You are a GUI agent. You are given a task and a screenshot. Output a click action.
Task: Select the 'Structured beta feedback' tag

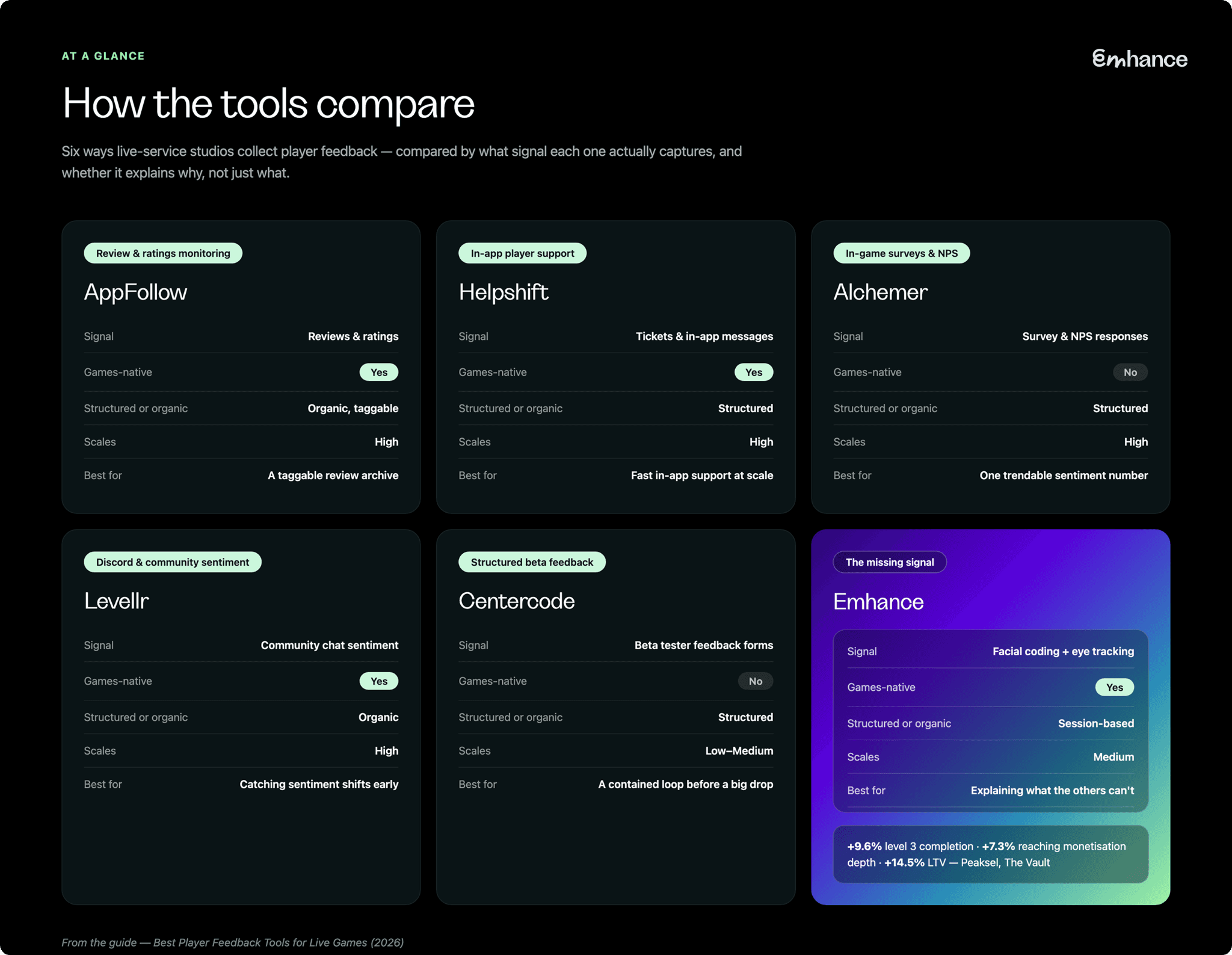coord(532,562)
